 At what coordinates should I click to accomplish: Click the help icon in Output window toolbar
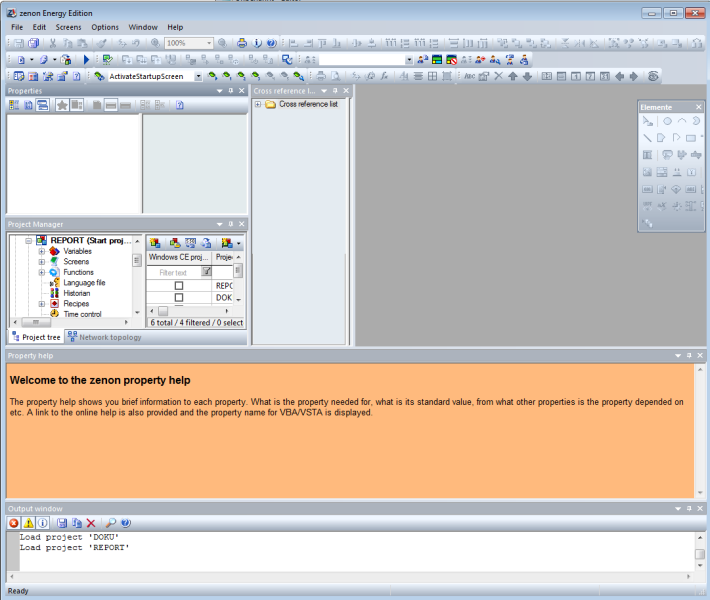(125, 523)
